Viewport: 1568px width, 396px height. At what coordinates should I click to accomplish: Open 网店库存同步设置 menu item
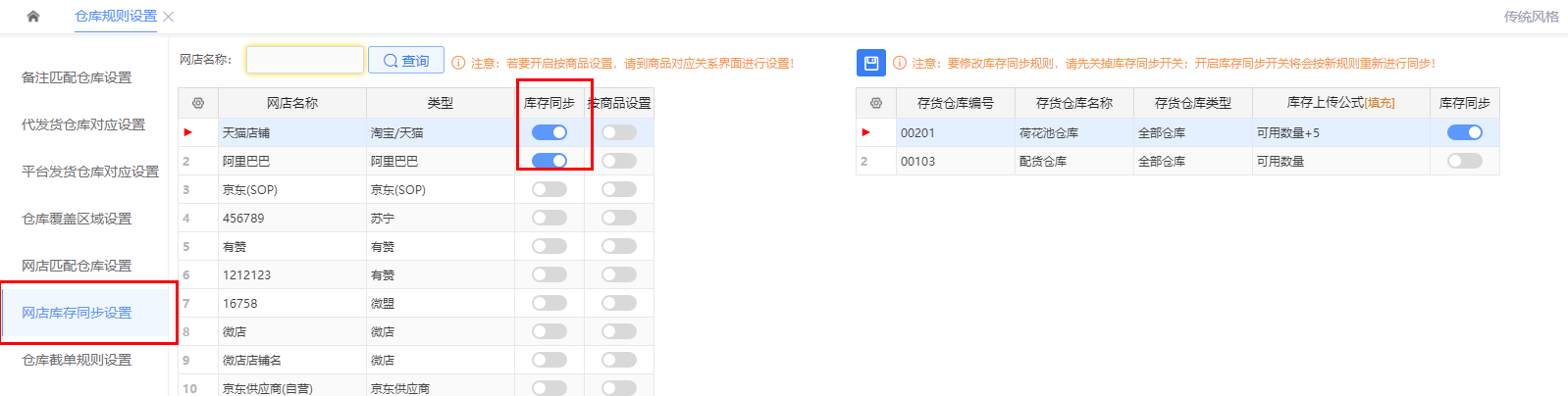point(77,313)
